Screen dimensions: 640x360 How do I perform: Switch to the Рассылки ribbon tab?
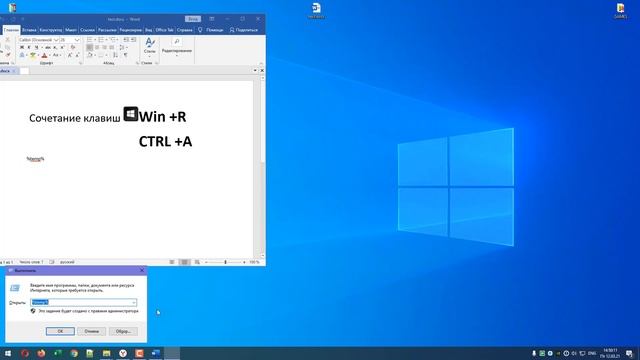coord(107,30)
